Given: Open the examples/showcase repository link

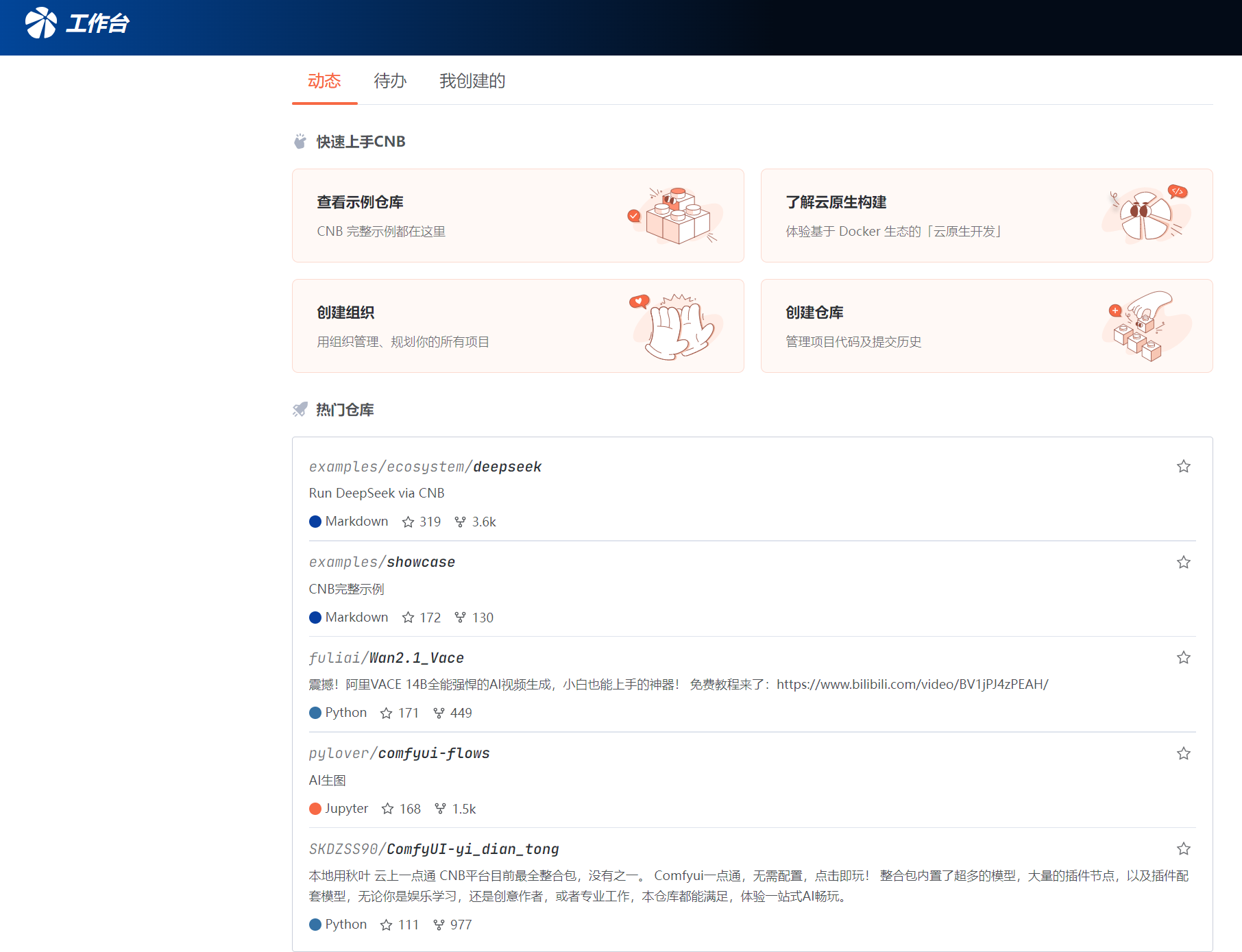Looking at the screenshot, I should [x=382, y=562].
